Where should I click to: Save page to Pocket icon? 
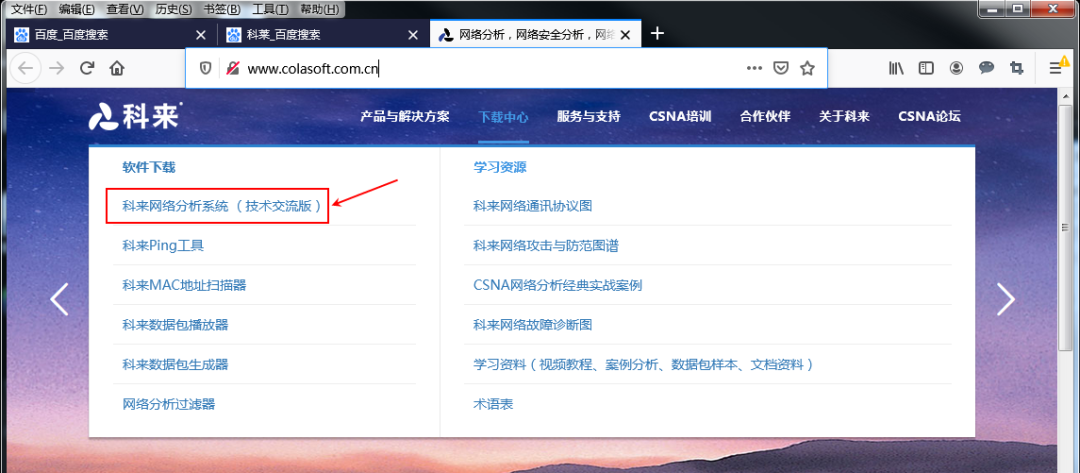pos(780,68)
